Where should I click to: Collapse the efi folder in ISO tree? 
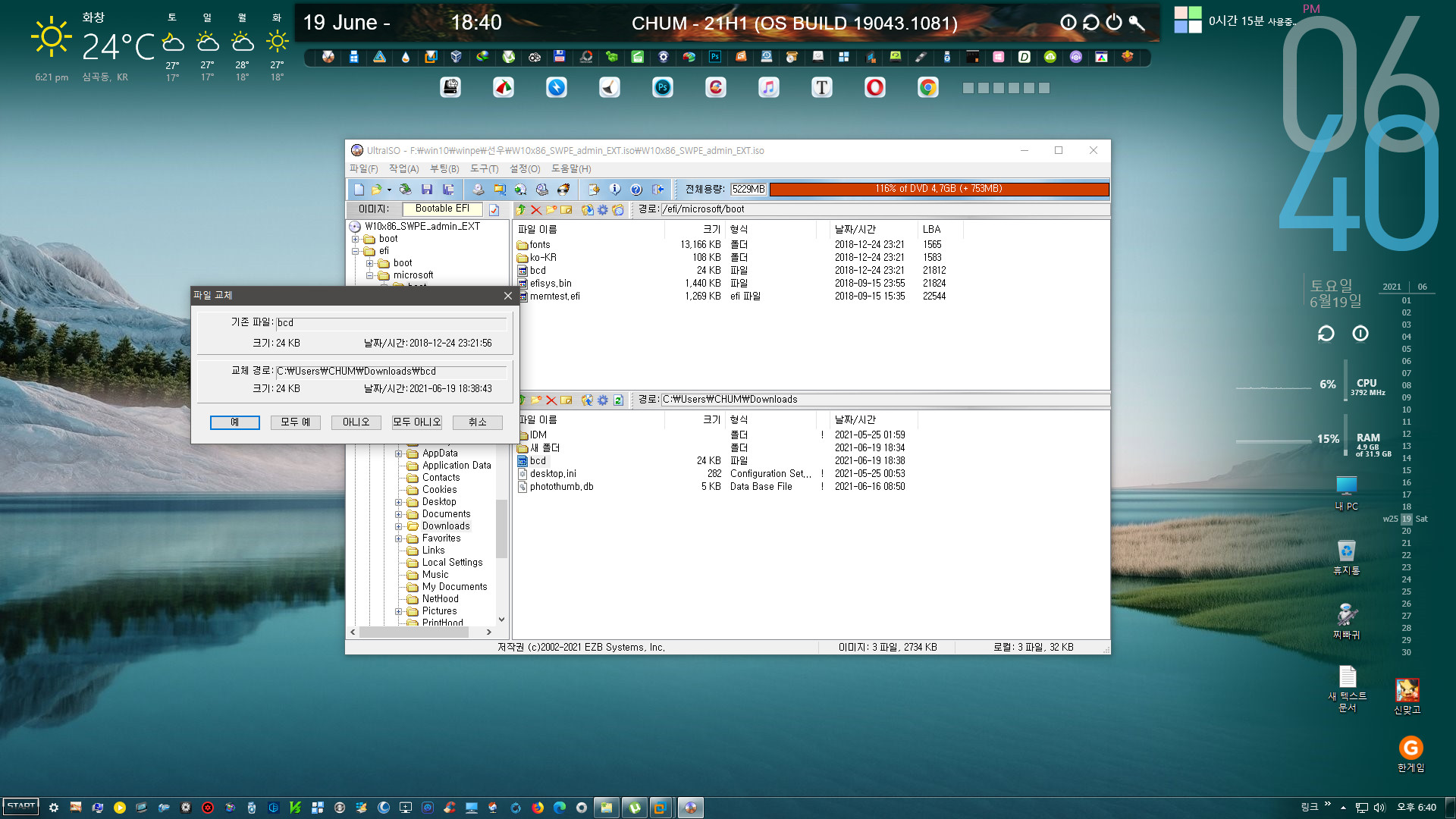point(355,251)
